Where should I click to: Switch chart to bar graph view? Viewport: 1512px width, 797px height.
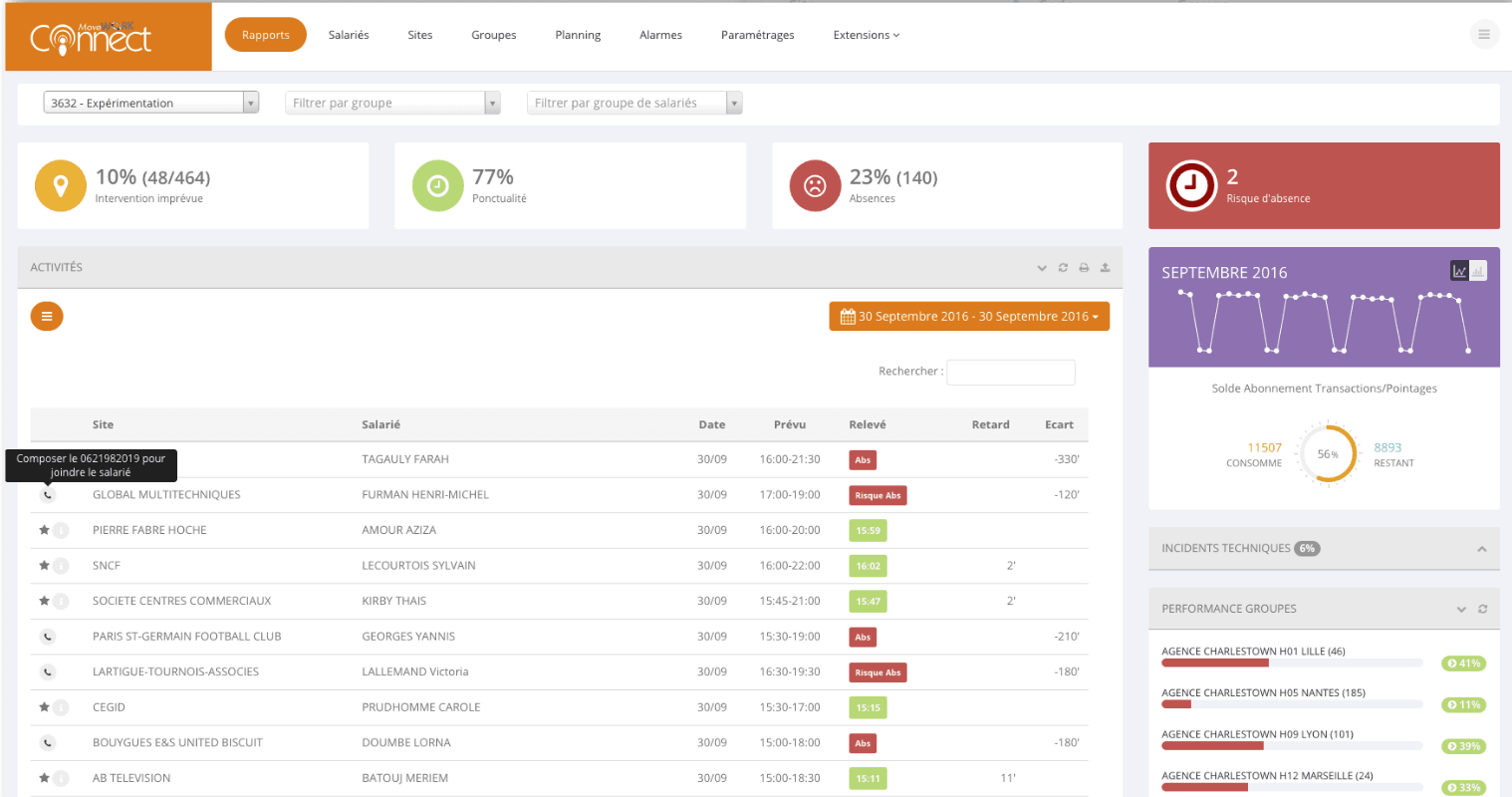(1478, 271)
